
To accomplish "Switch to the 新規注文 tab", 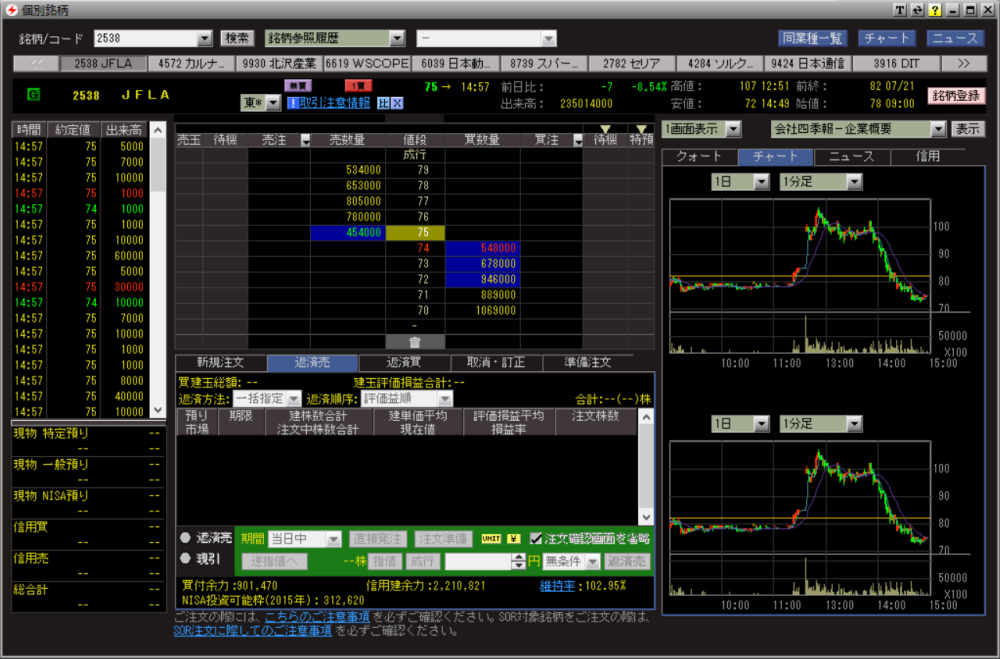I will click(220, 362).
